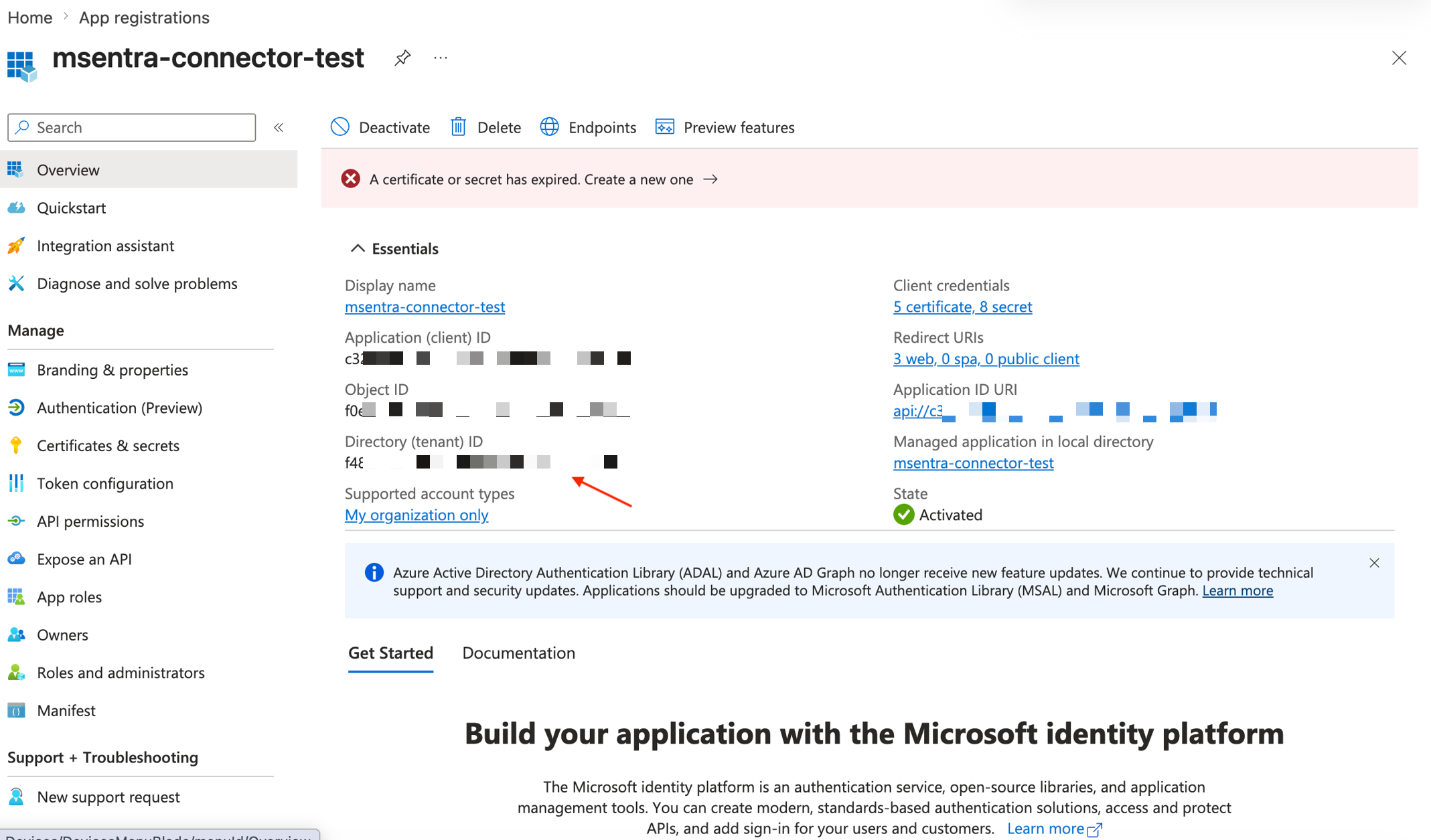
Task: Switch to the Get Started tab
Action: 390,653
